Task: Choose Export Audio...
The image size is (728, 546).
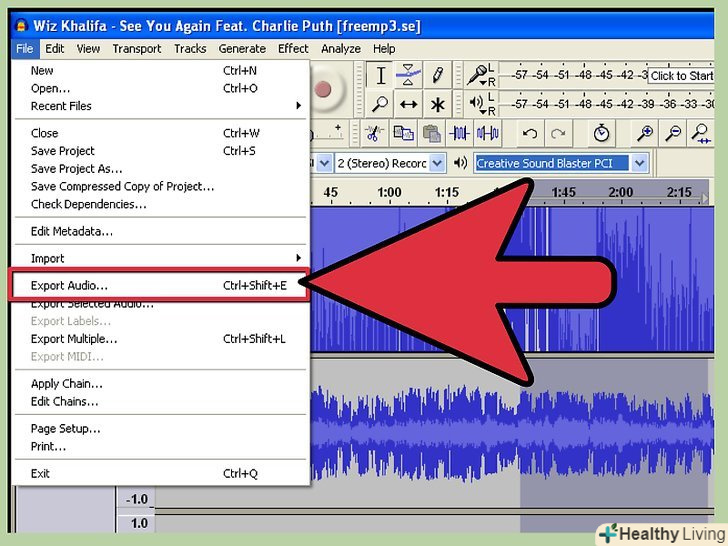Action: tap(160, 286)
